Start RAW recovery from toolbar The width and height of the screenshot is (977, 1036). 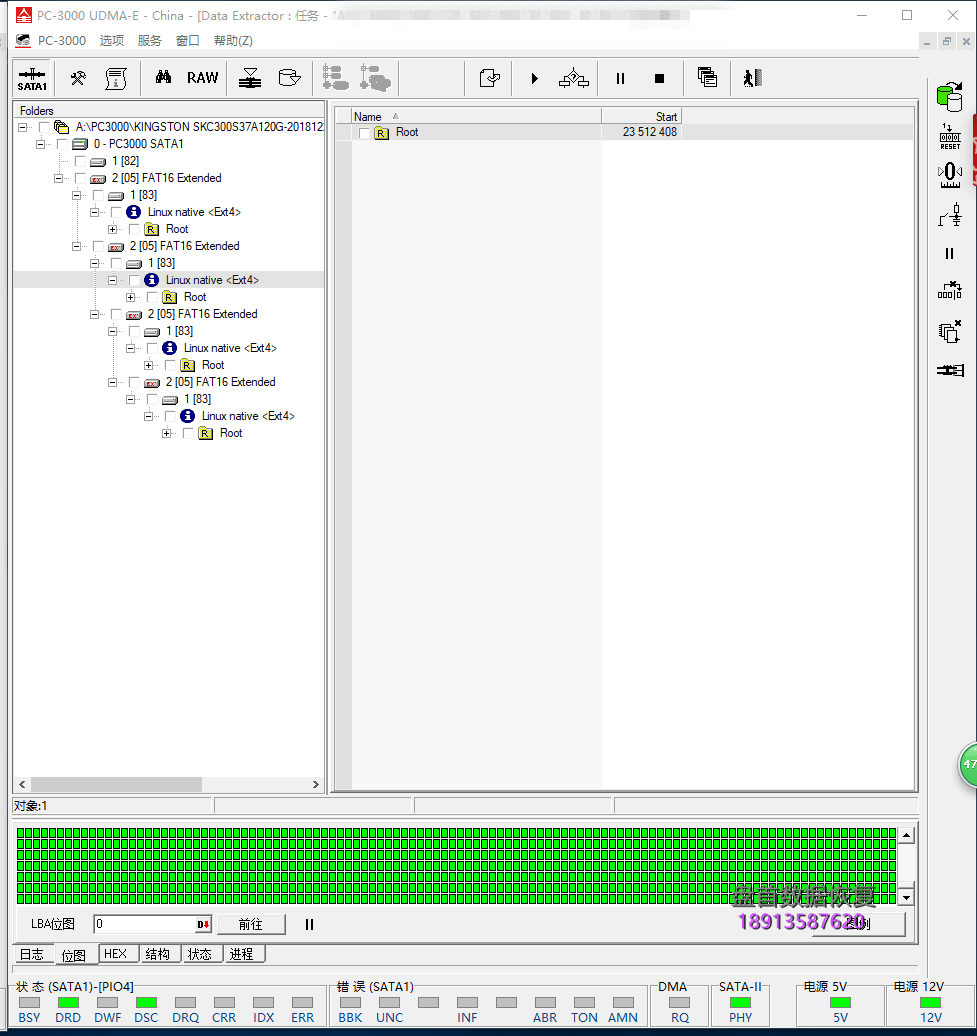click(202, 78)
